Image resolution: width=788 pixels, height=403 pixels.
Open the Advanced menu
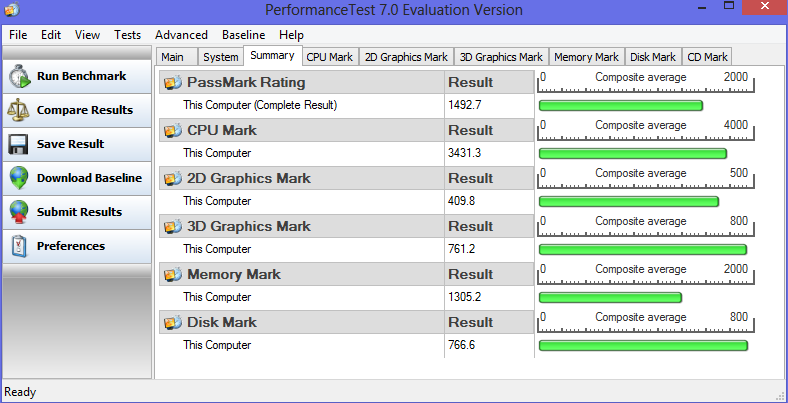pyautogui.click(x=181, y=35)
